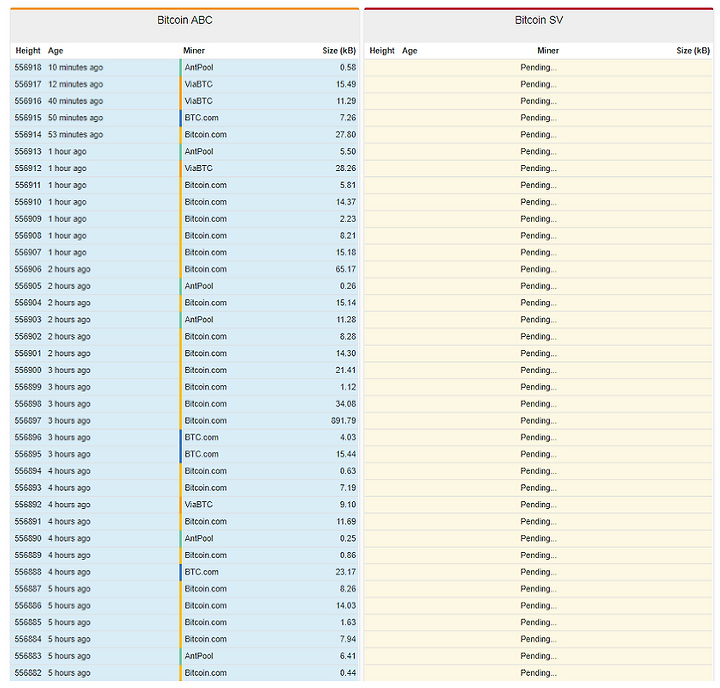720x688 pixels.
Task: Click the '10 minutes ago' age
Action: (76, 68)
